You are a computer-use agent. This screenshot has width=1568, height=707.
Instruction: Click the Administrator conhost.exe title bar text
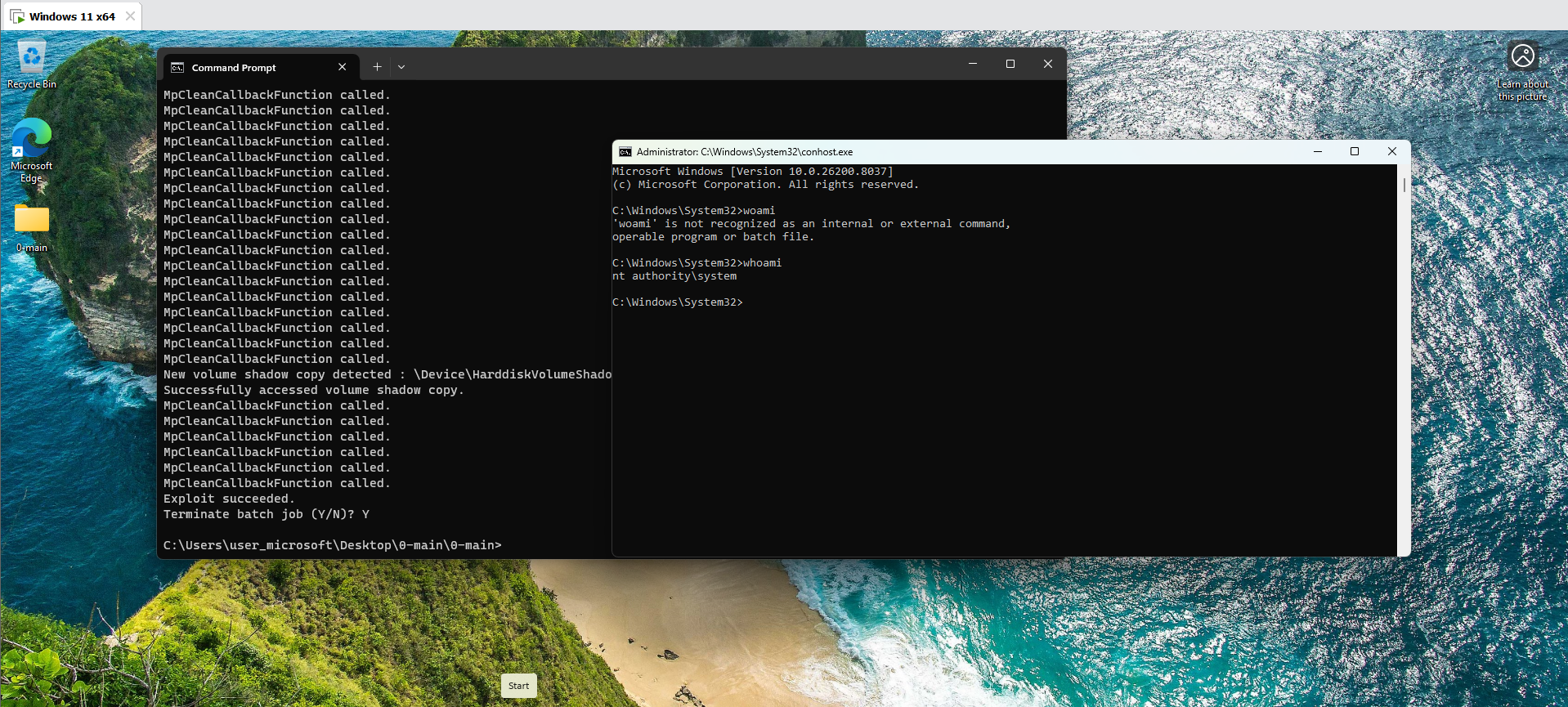coord(745,152)
